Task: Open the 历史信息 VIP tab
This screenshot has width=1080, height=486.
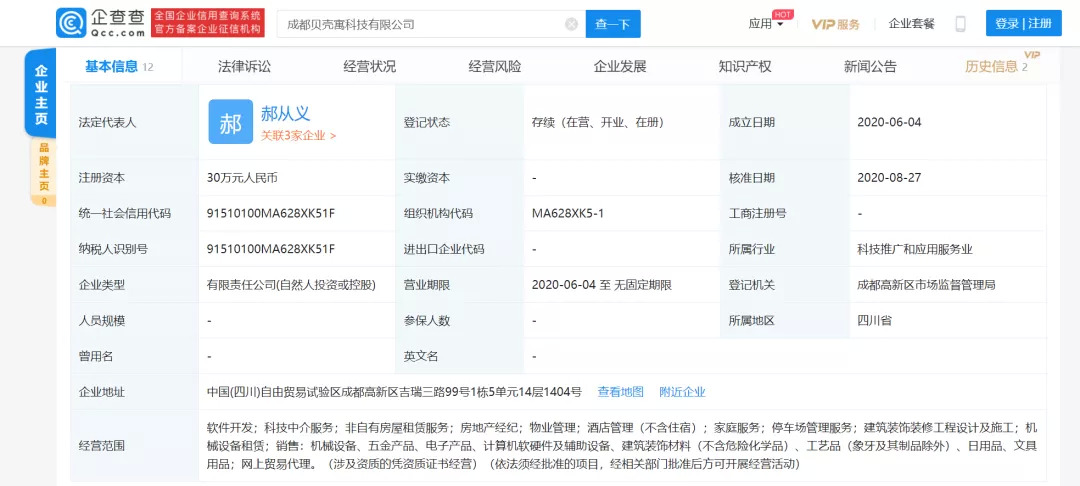Action: pos(995,66)
